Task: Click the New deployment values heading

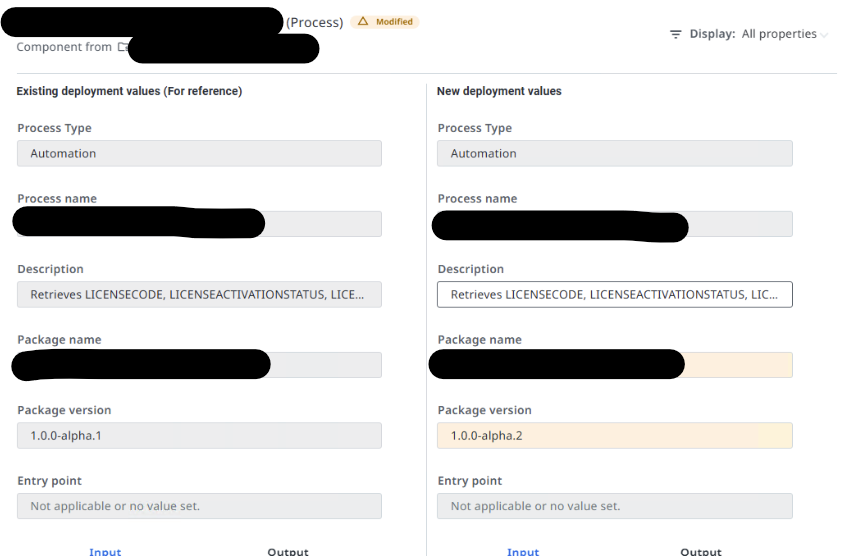Action: [x=499, y=91]
